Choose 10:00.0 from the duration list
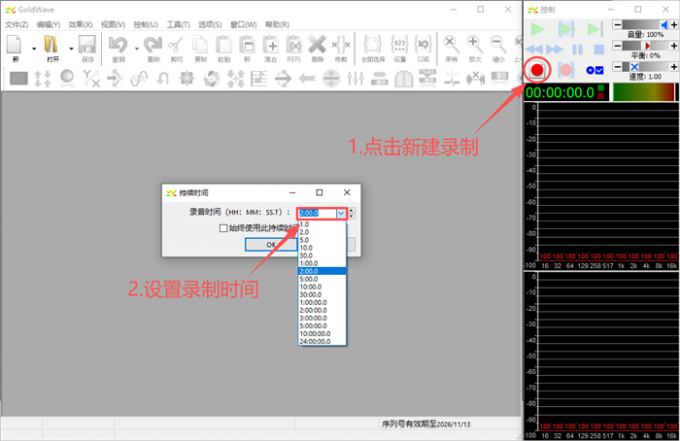 coord(322,287)
